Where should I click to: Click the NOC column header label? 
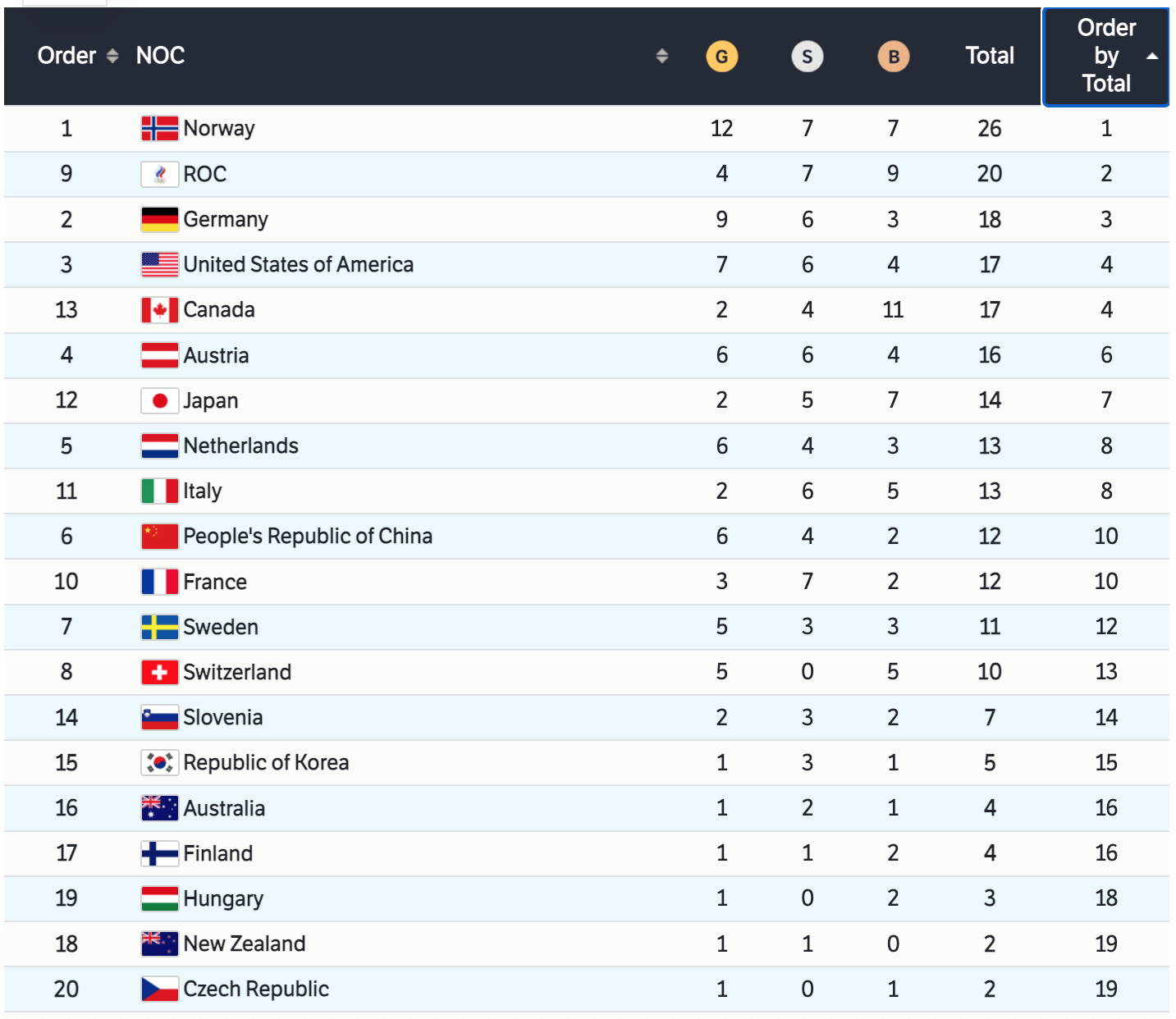point(160,56)
